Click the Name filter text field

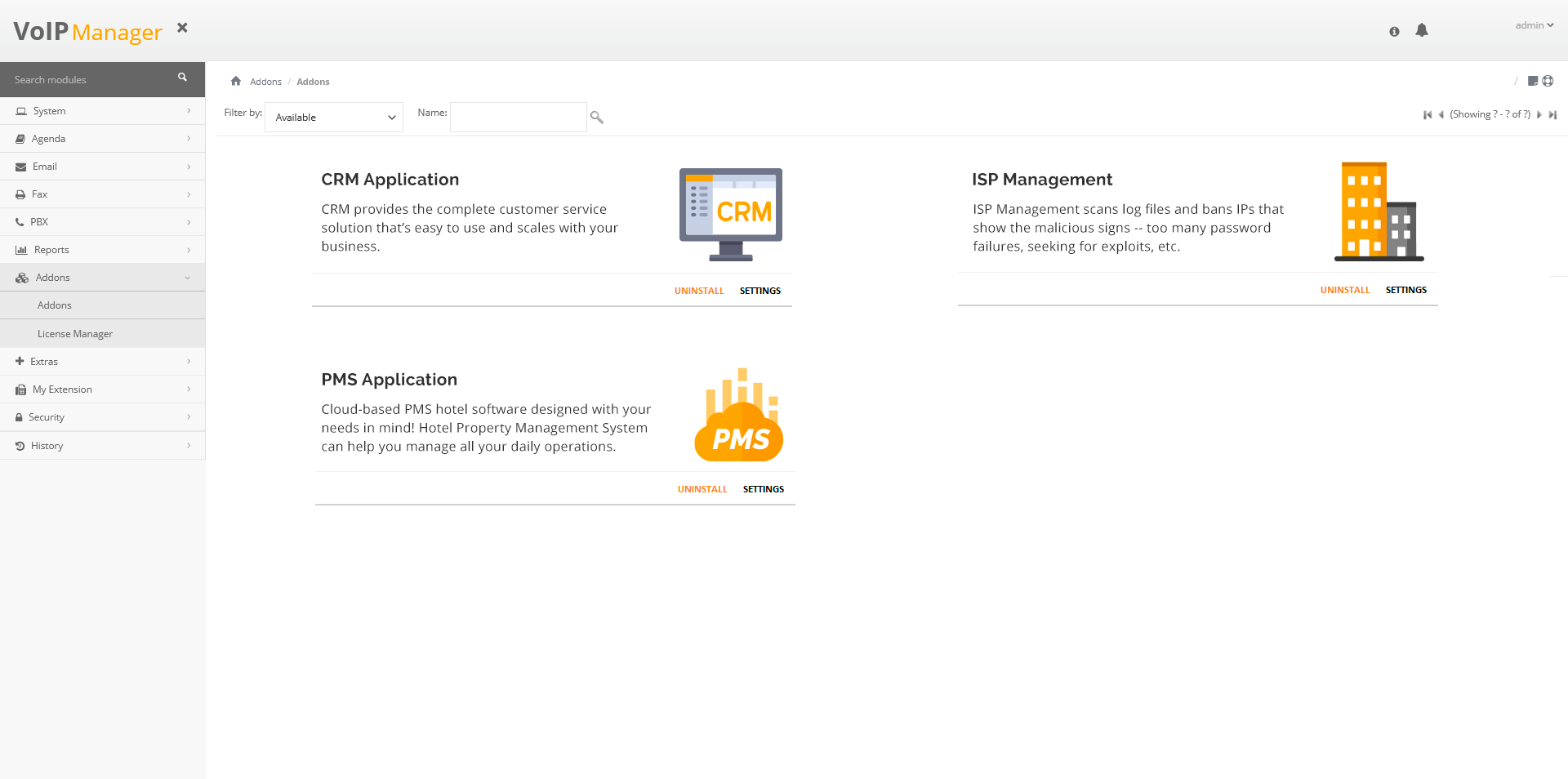point(518,118)
